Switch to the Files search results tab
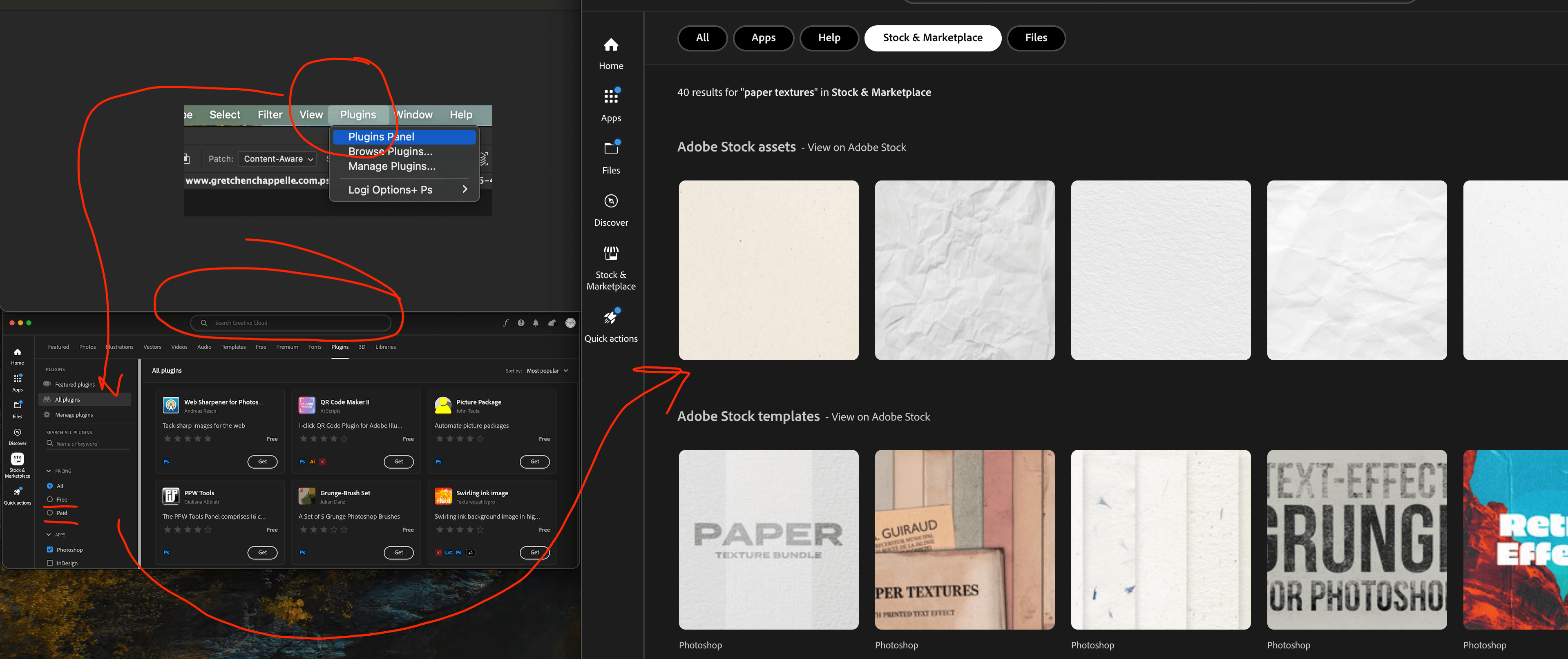Image resolution: width=1568 pixels, height=659 pixels. click(1035, 38)
